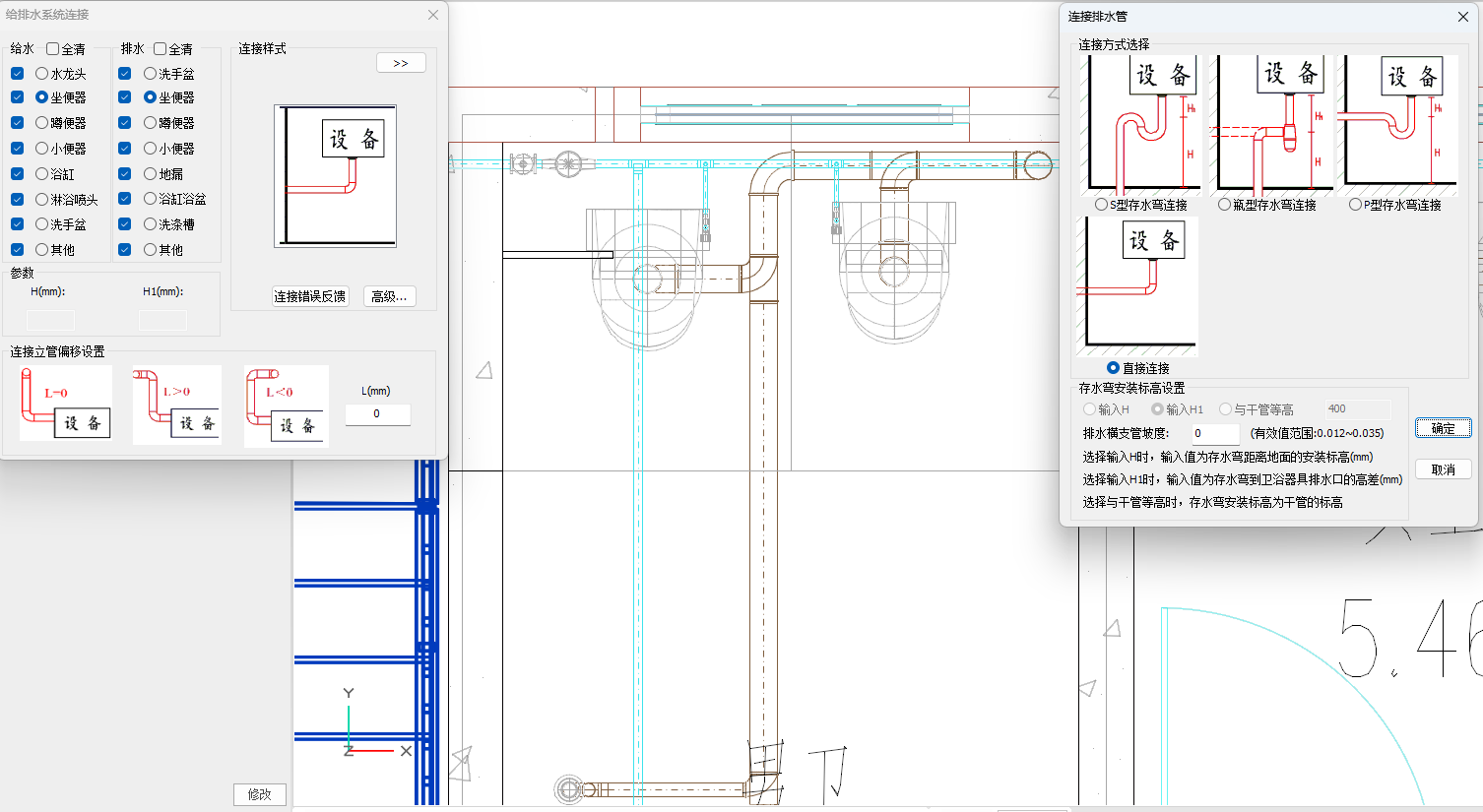Click the P型存水弯连接 trap diagram

click(x=1401, y=124)
